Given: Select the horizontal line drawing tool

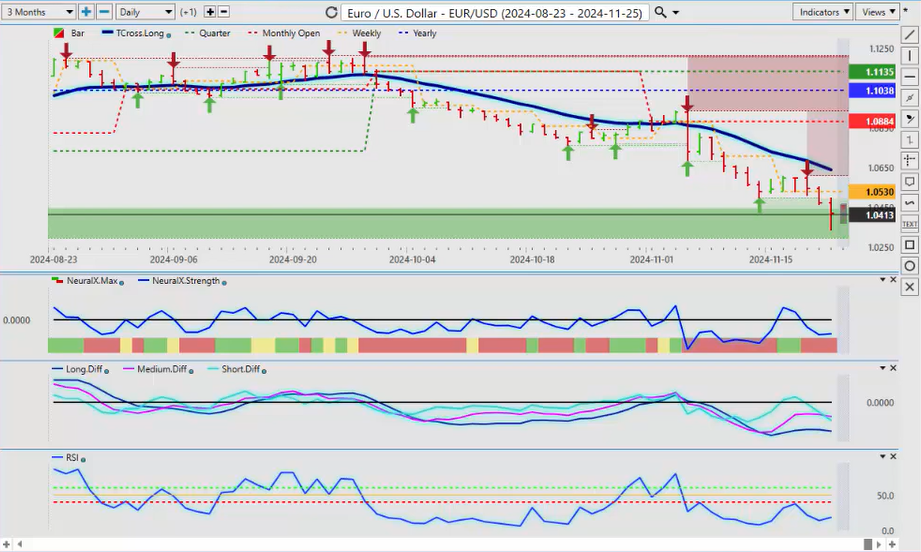Looking at the screenshot, I should [x=910, y=77].
